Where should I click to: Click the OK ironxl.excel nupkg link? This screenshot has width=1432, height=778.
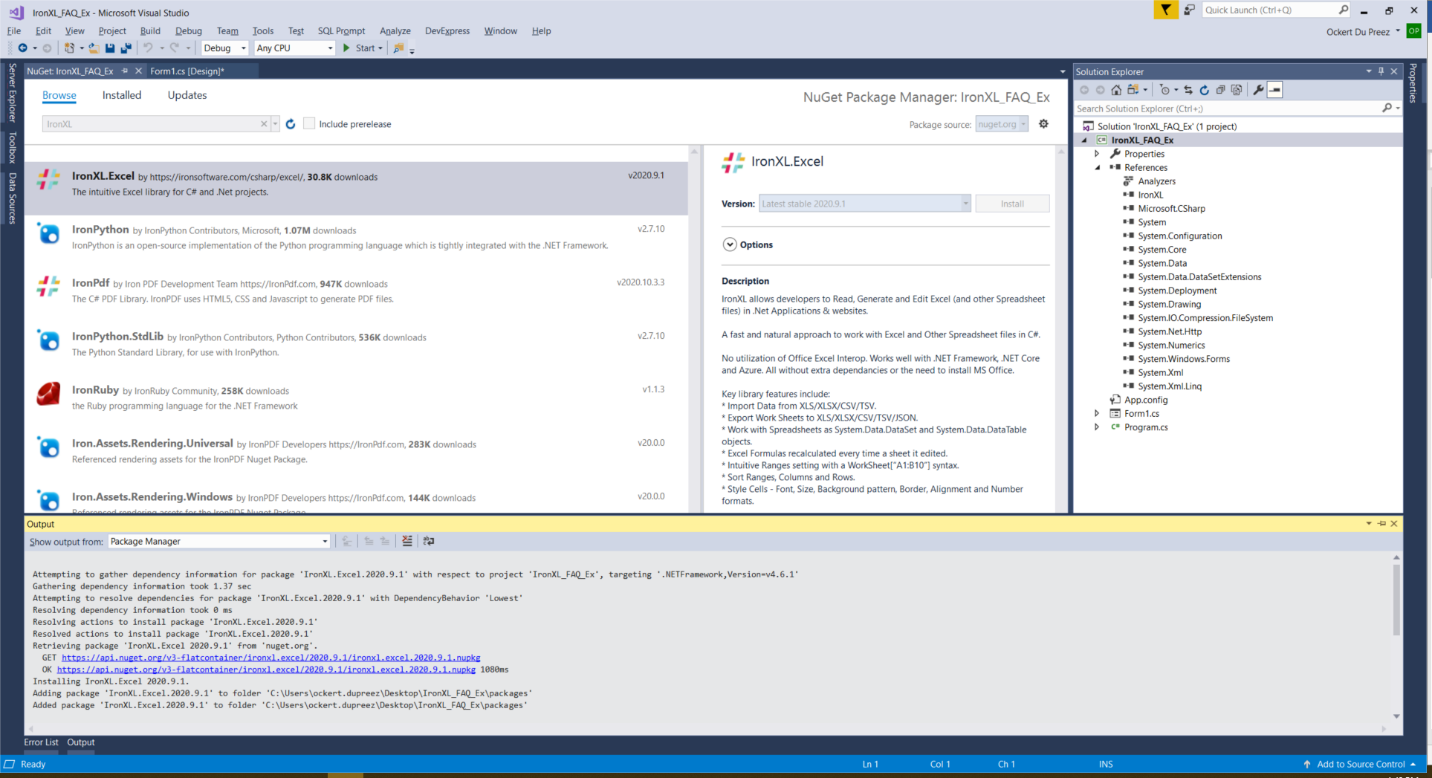coord(266,670)
